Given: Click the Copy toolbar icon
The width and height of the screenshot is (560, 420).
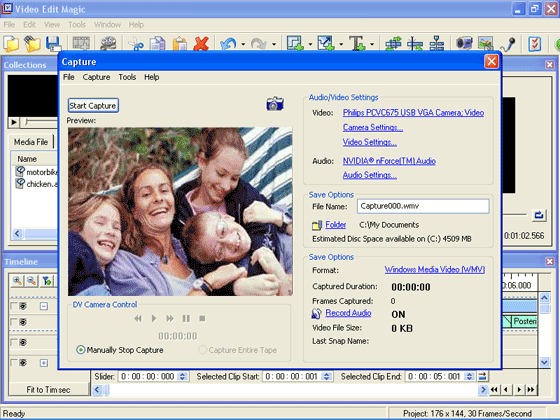Looking at the screenshot, I should 158,44.
